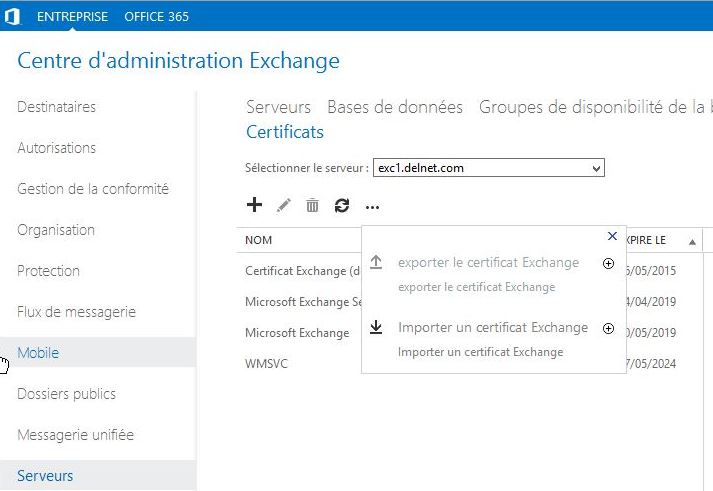Viewport: 713px width, 491px height.
Task: Click the pencil edit certificate icon
Action: pos(283,205)
